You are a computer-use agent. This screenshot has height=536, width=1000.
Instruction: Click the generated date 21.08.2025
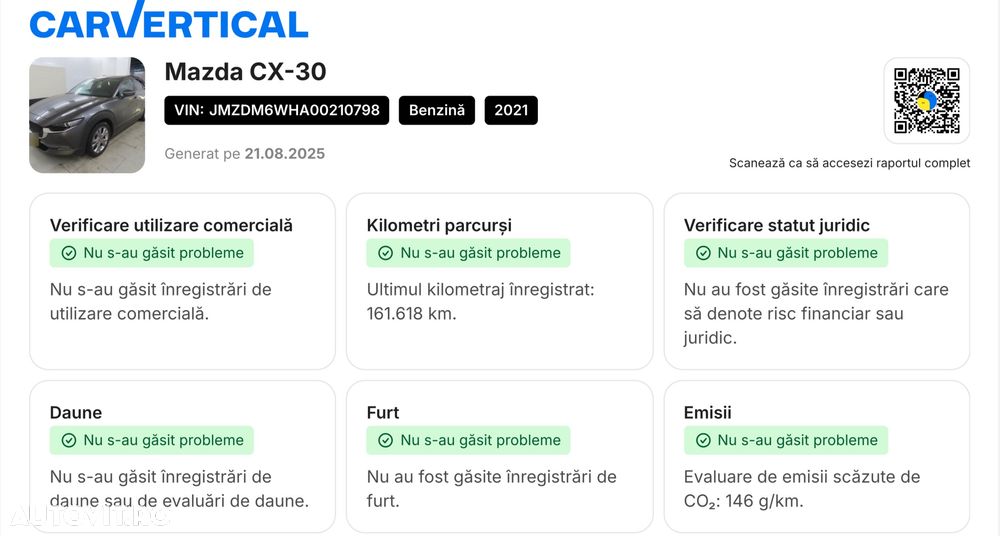(285, 154)
